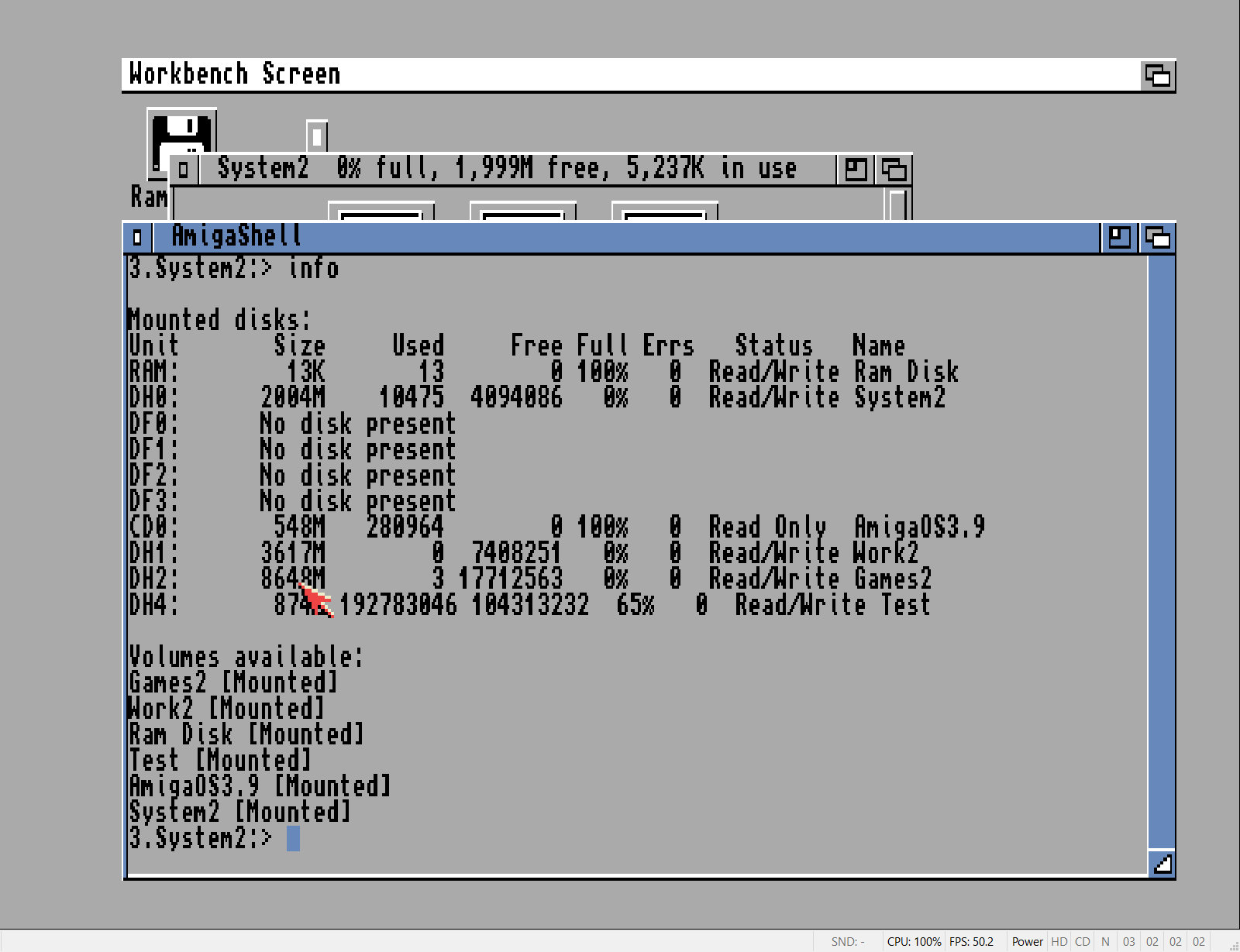Viewport: 1240px width, 952px height.
Task: Click the 'Volumes available:' heading
Action: (x=246, y=656)
